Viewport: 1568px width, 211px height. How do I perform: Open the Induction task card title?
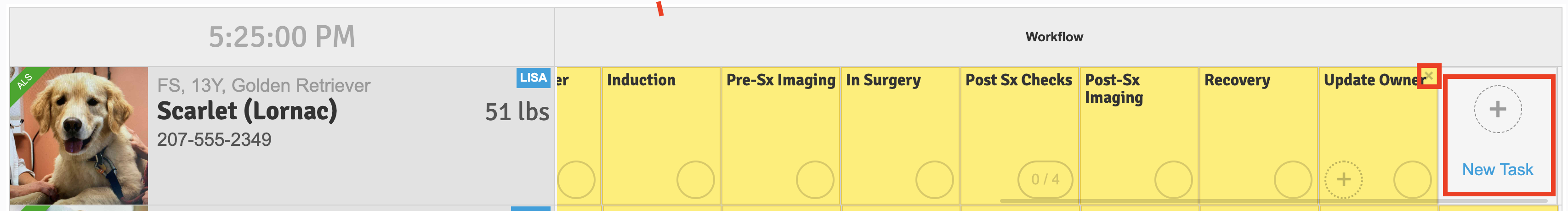click(x=641, y=80)
